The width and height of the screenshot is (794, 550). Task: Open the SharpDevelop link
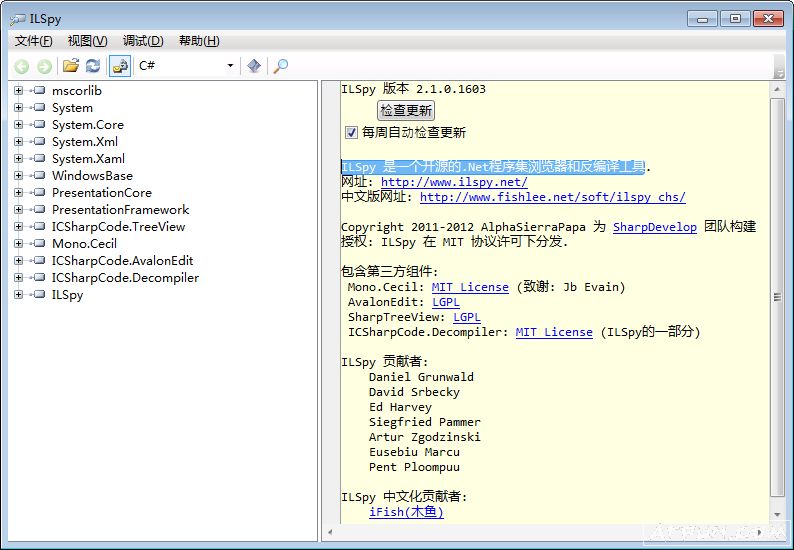coord(655,227)
